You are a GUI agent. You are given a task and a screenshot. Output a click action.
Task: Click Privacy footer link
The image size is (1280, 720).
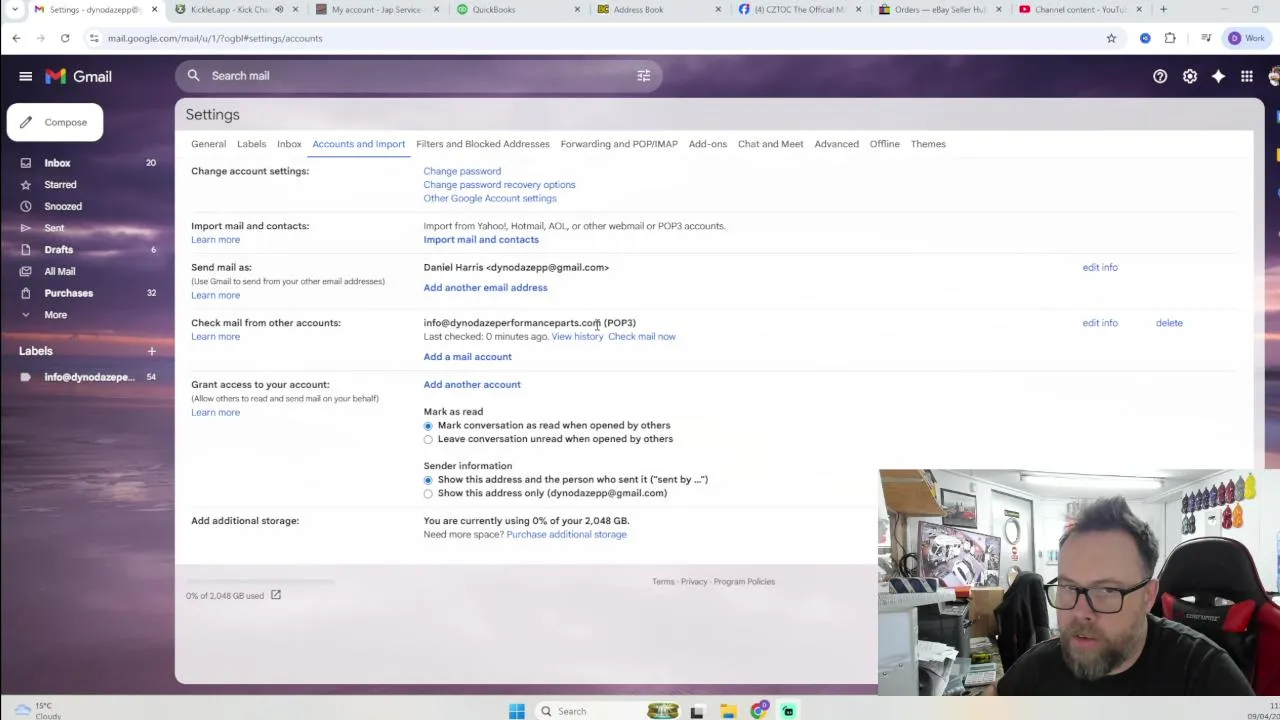click(x=694, y=582)
